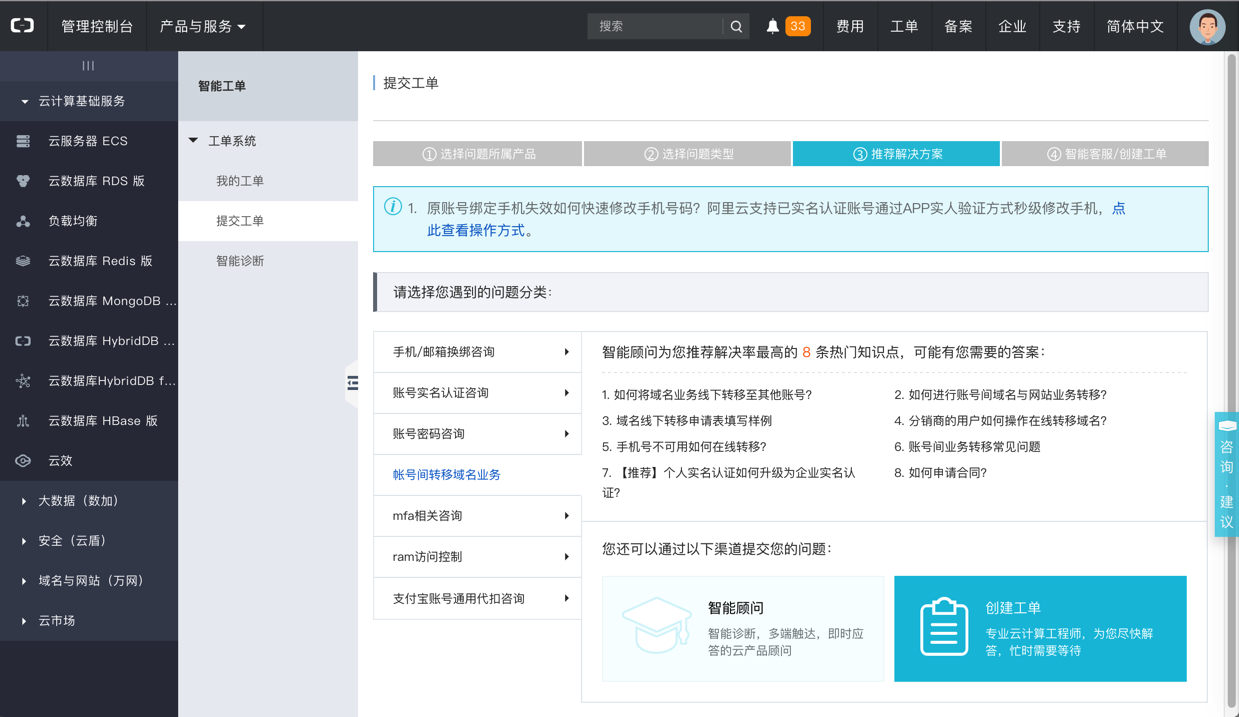Toggle the secondary menu collapse handle
This screenshot has height=717, width=1239.
[x=352, y=383]
